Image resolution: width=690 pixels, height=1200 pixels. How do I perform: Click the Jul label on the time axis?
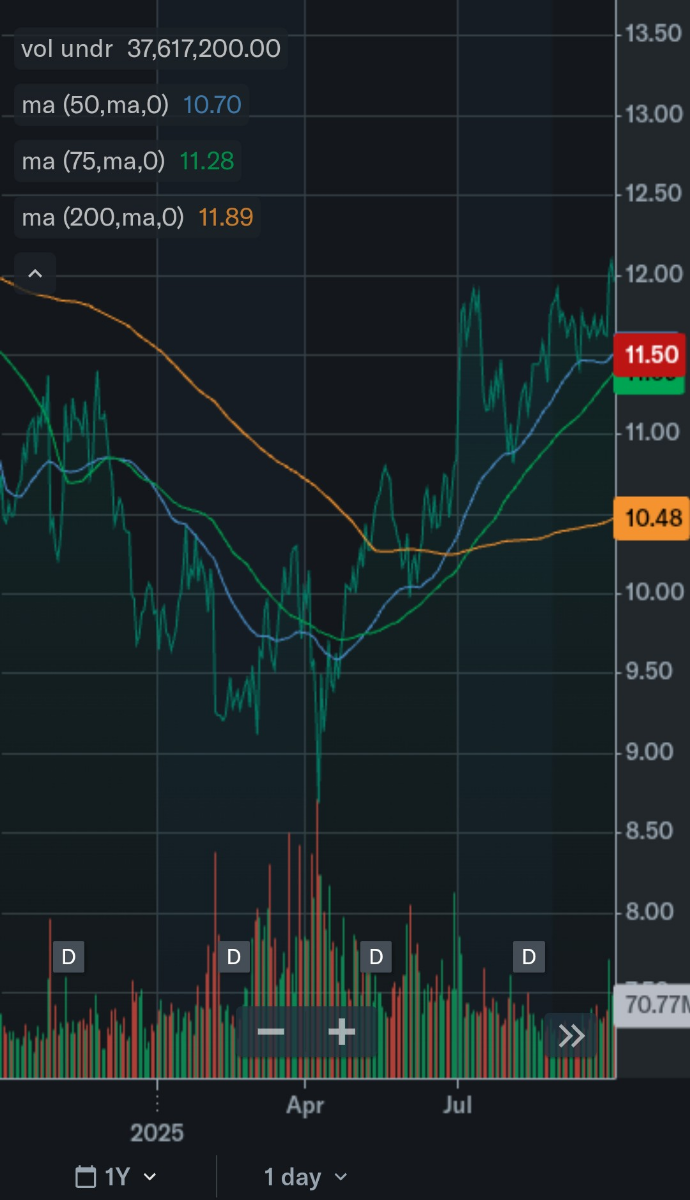click(x=458, y=1106)
